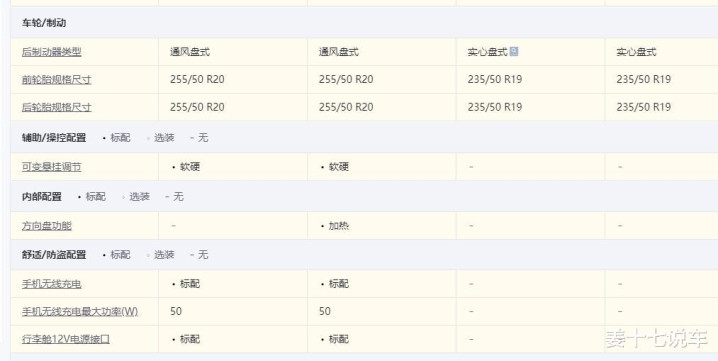Click the 可变悬挂调节 parameter link
718x361 pixels.
coord(52,167)
